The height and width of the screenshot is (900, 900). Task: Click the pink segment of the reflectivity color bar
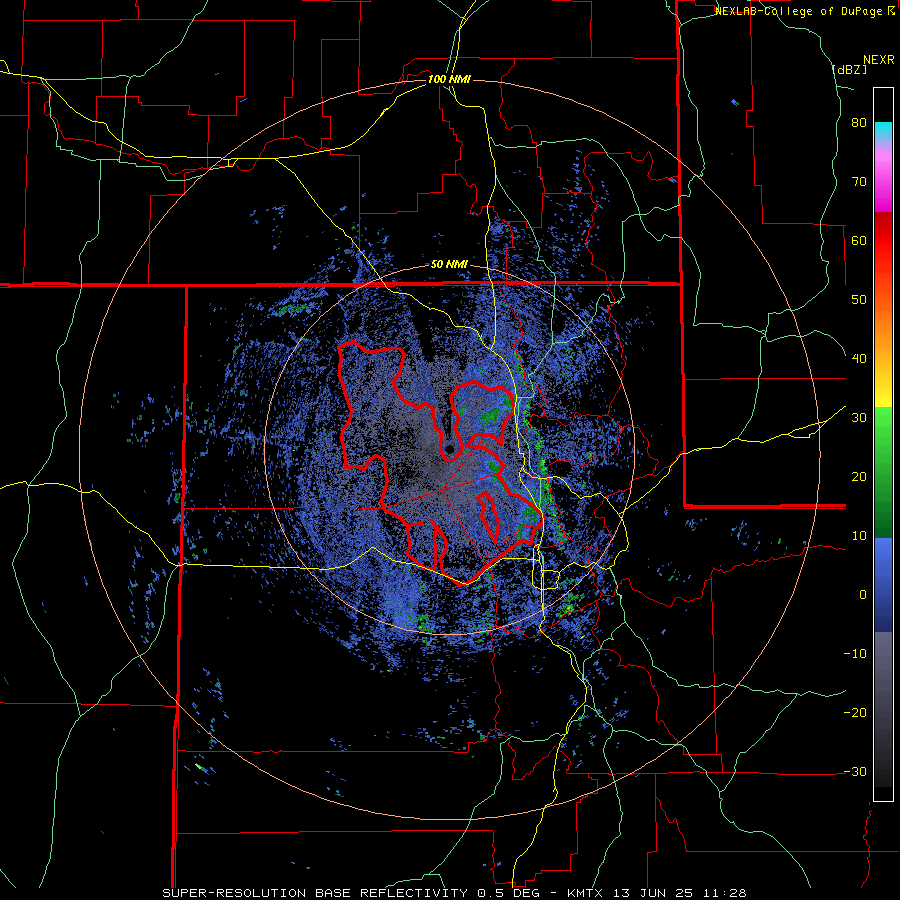883,178
